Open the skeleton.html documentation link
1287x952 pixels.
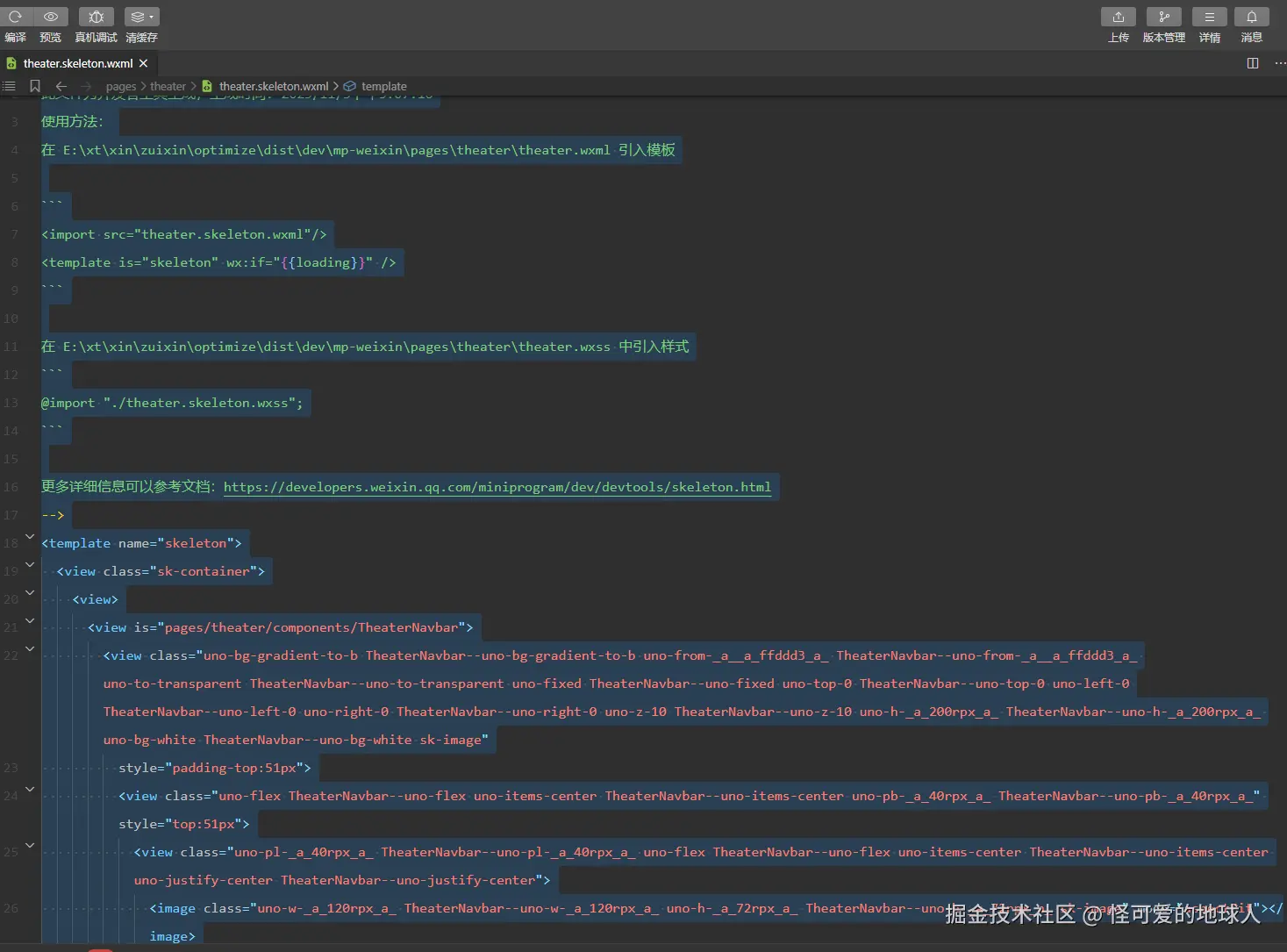(x=497, y=487)
